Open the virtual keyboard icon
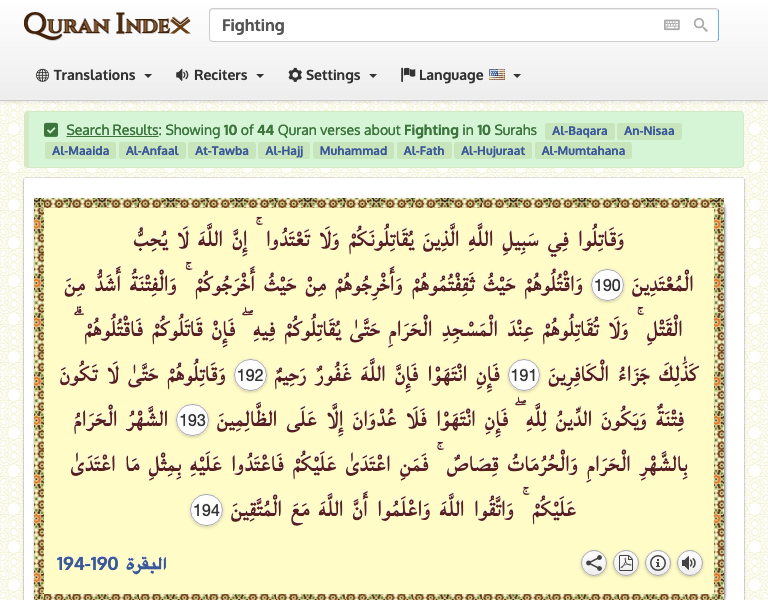Viewport: 768px width, 600px height. pos(672,25)
